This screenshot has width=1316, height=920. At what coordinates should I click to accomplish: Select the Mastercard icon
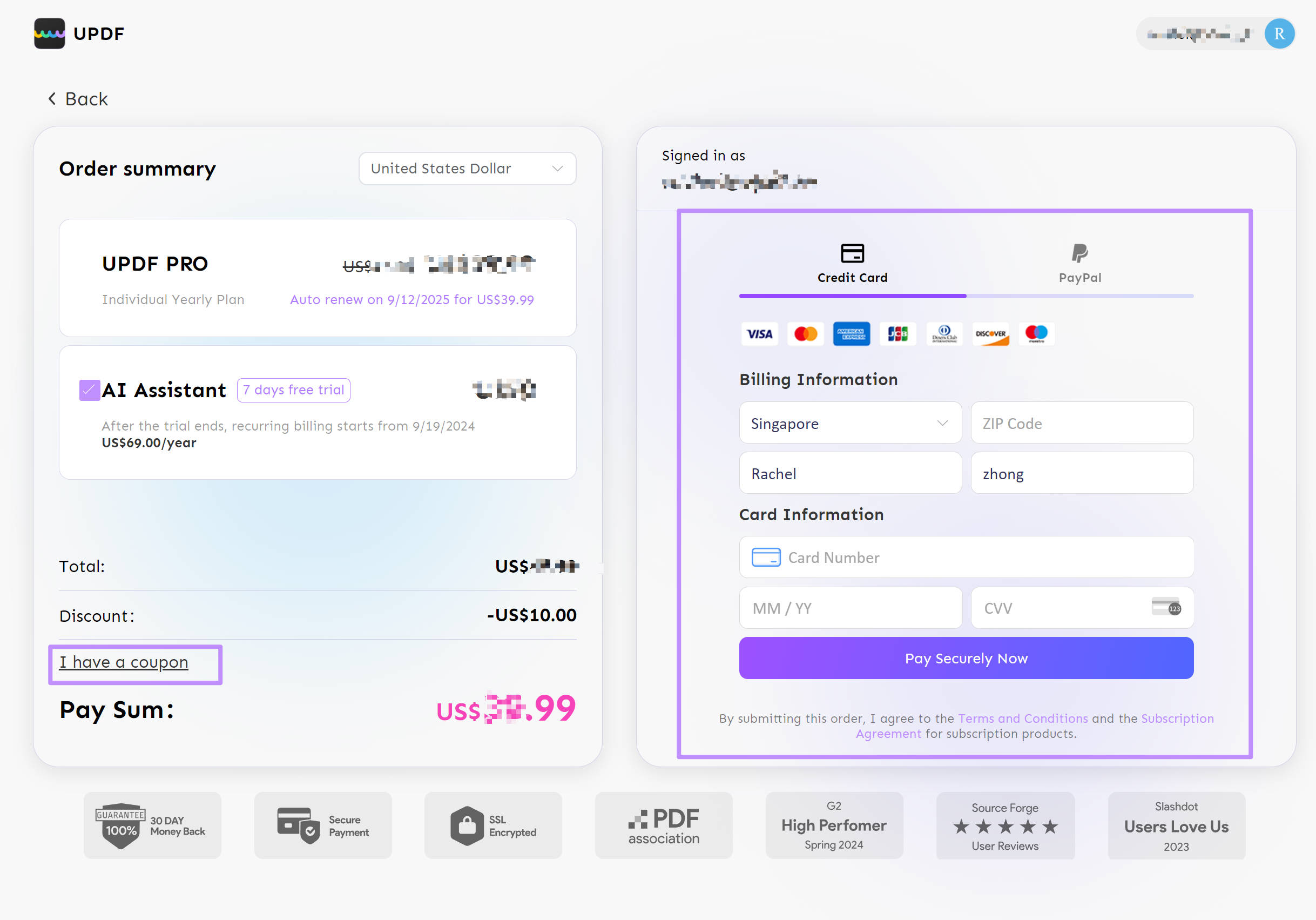805,334
